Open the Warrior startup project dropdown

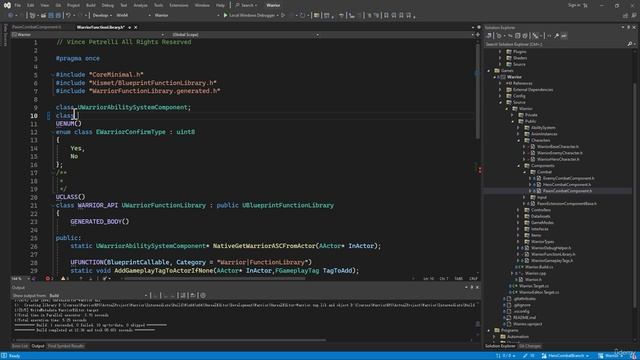click(x=187, y=16)
